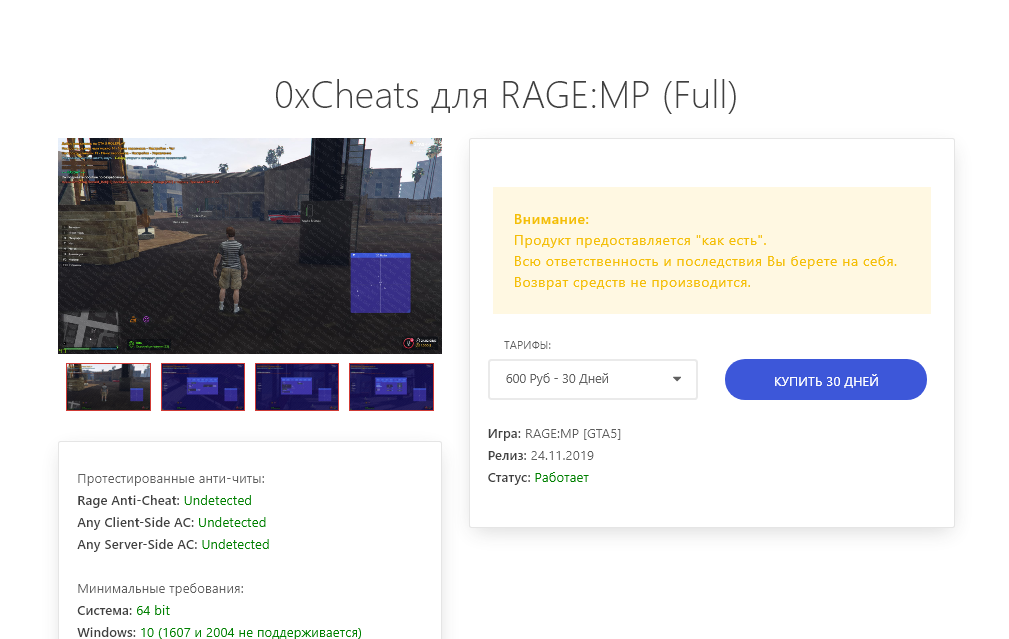Click the release date "24.11.2019"
The image size is (1009, 639).
(x=562, y=456)
